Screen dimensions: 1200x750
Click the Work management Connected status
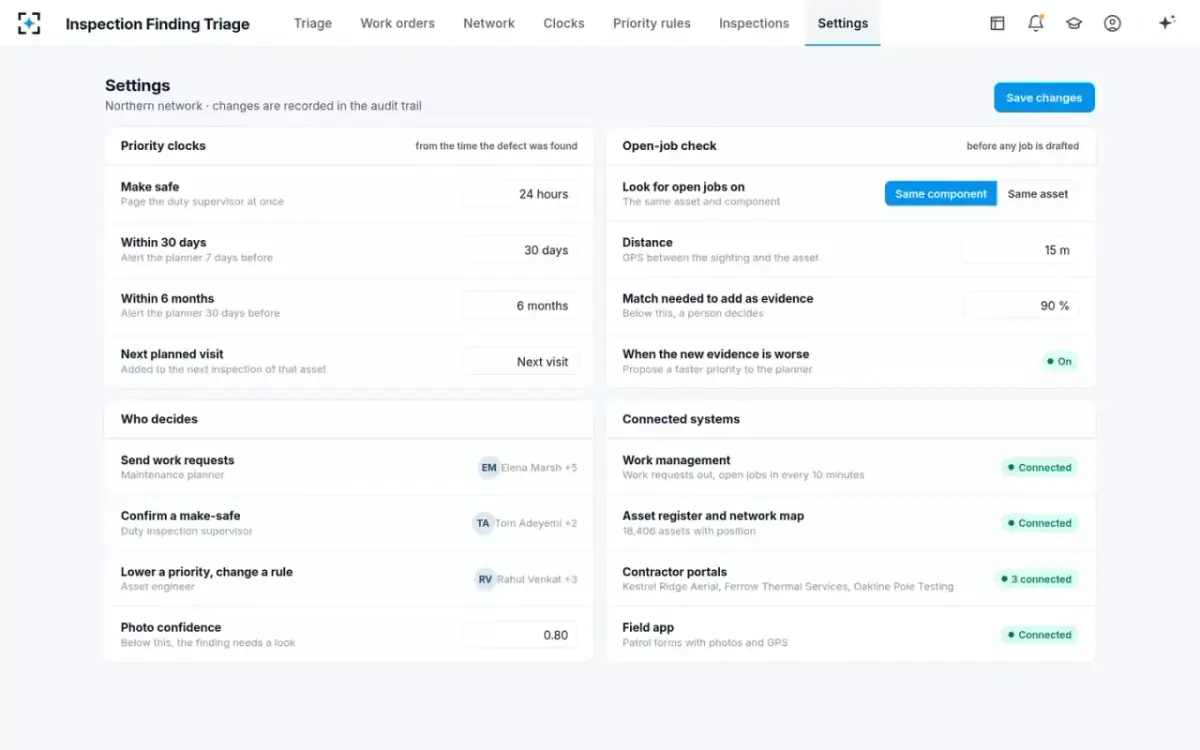point(1040,467)
